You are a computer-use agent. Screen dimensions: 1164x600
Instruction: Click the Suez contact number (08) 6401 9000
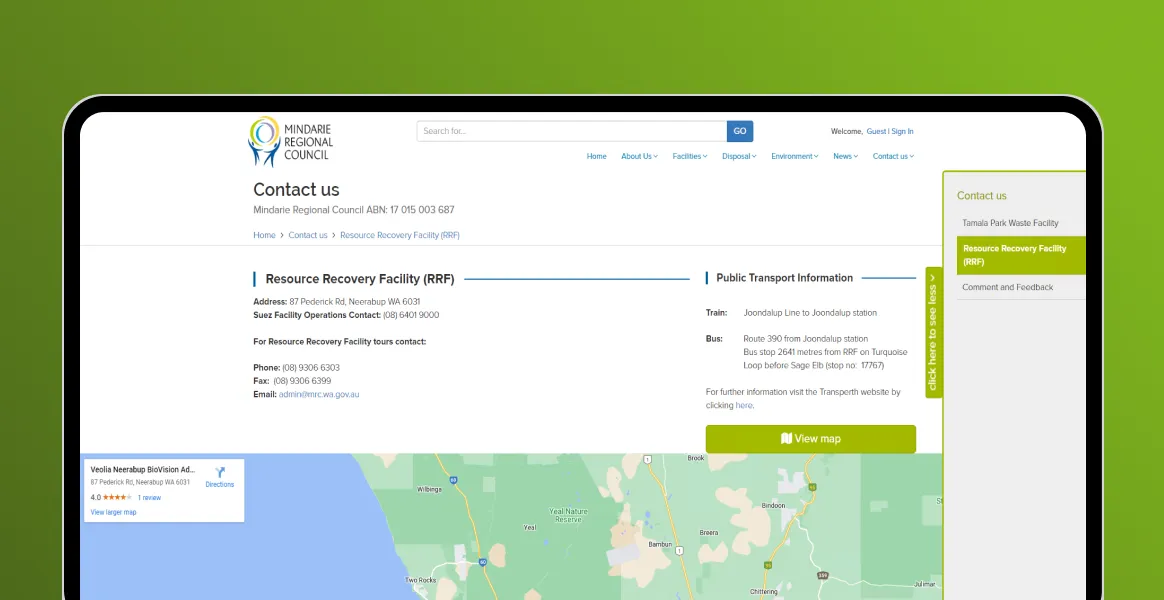411,315
